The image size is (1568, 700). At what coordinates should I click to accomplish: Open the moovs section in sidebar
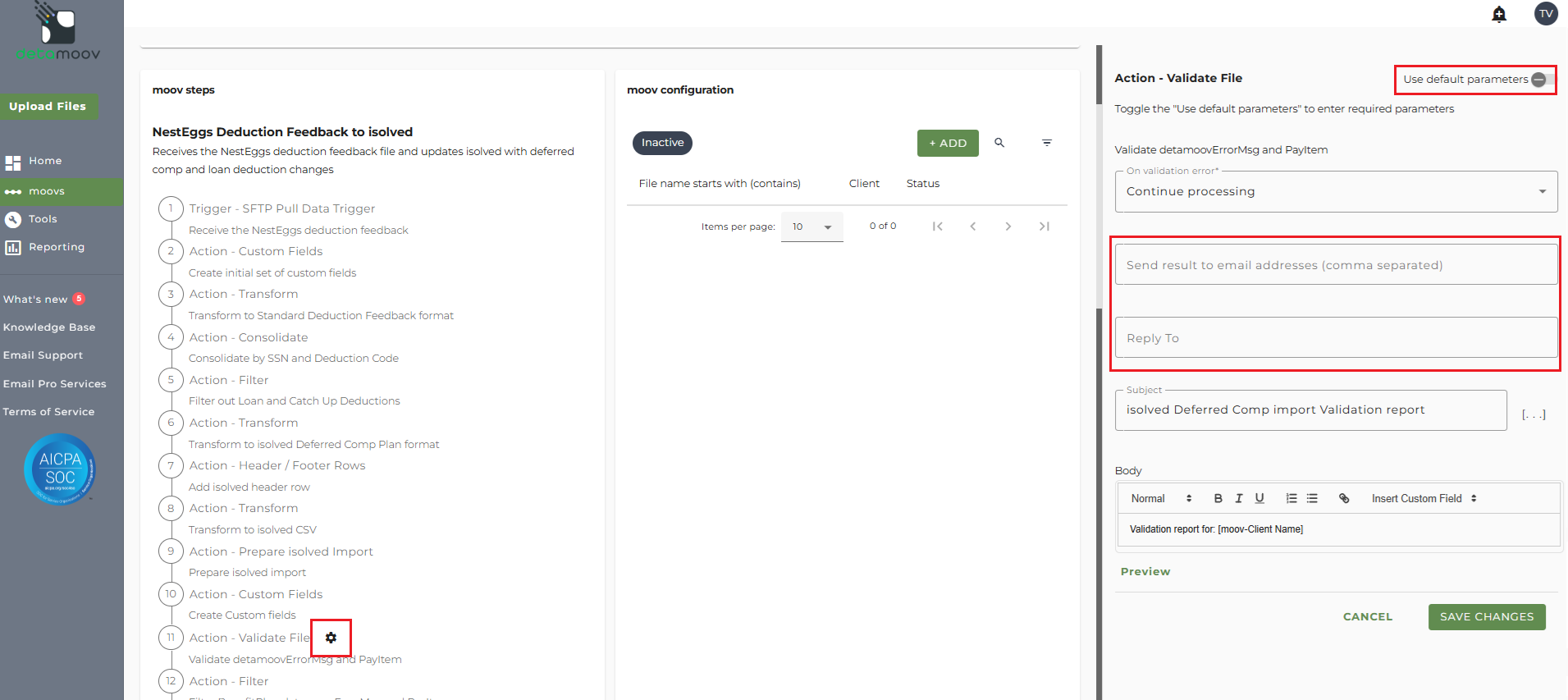[x=62, y=191]
